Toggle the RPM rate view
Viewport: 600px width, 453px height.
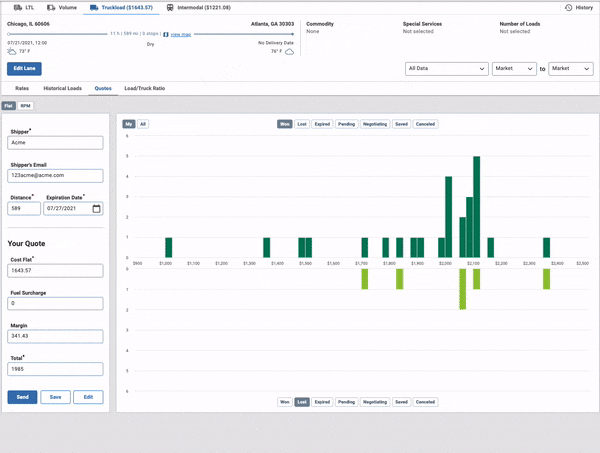(26, 106)
